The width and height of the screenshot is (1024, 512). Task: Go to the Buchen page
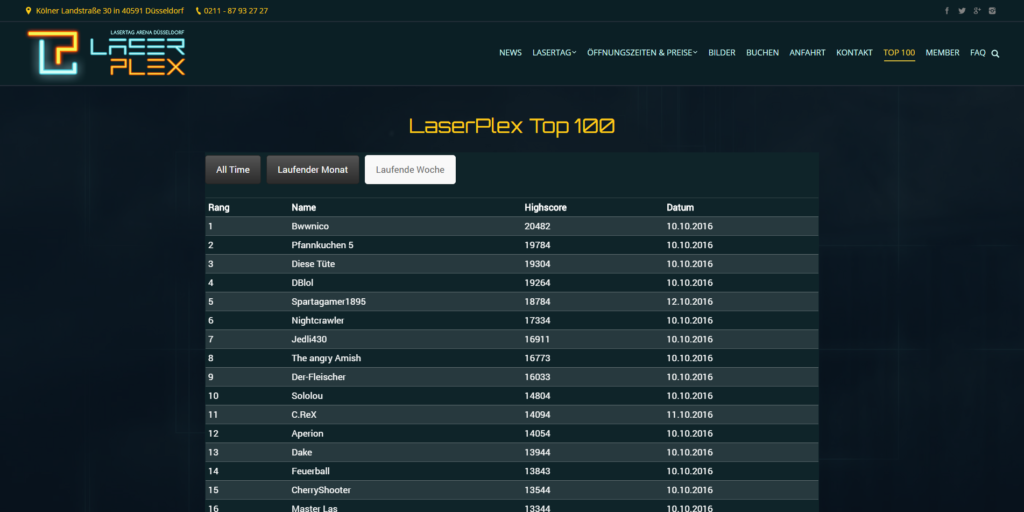click(x=762, y=53)
